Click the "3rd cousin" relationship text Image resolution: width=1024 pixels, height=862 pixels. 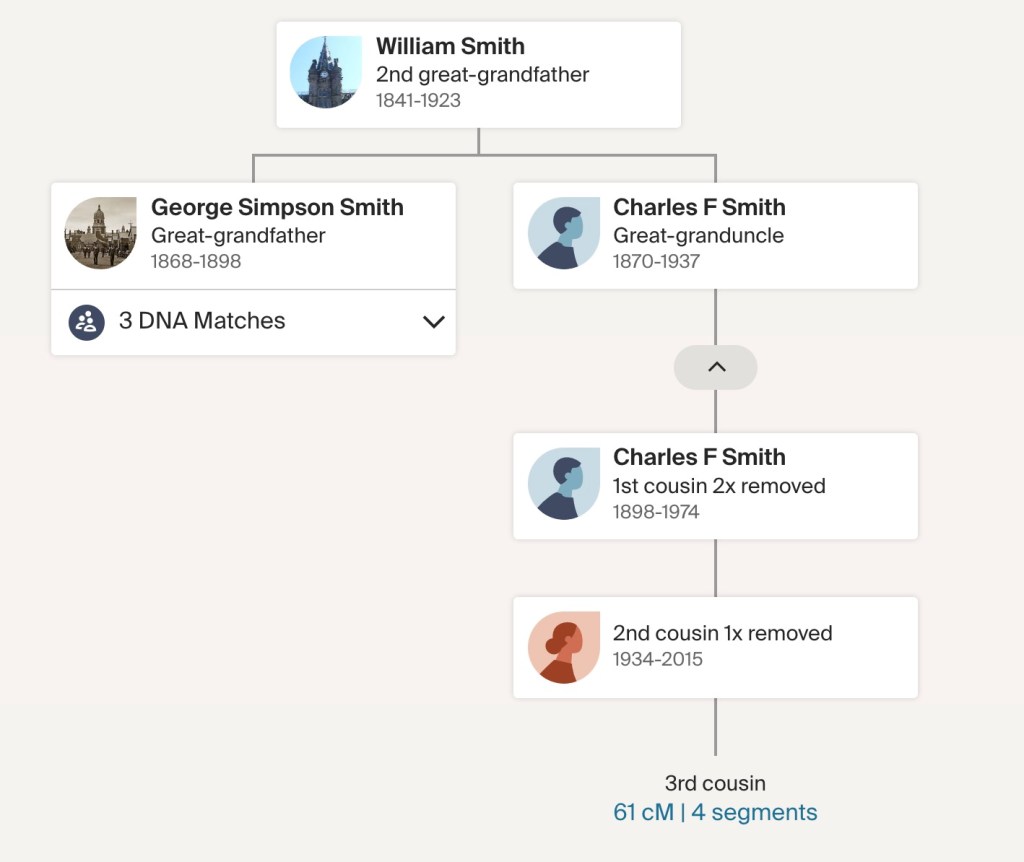(x=715, y=783)
